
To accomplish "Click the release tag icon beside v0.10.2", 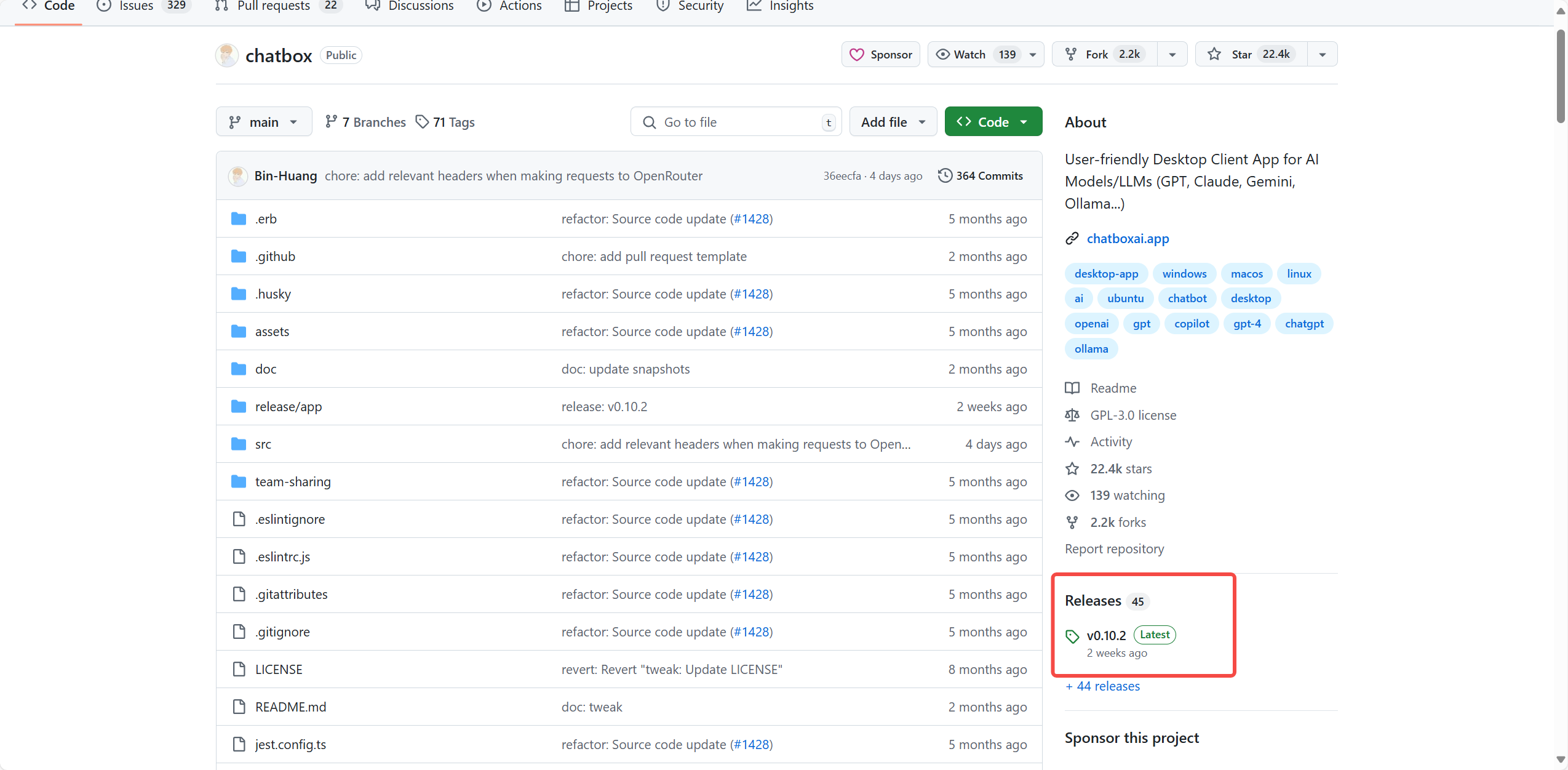I will click(x=1072, y=636).
